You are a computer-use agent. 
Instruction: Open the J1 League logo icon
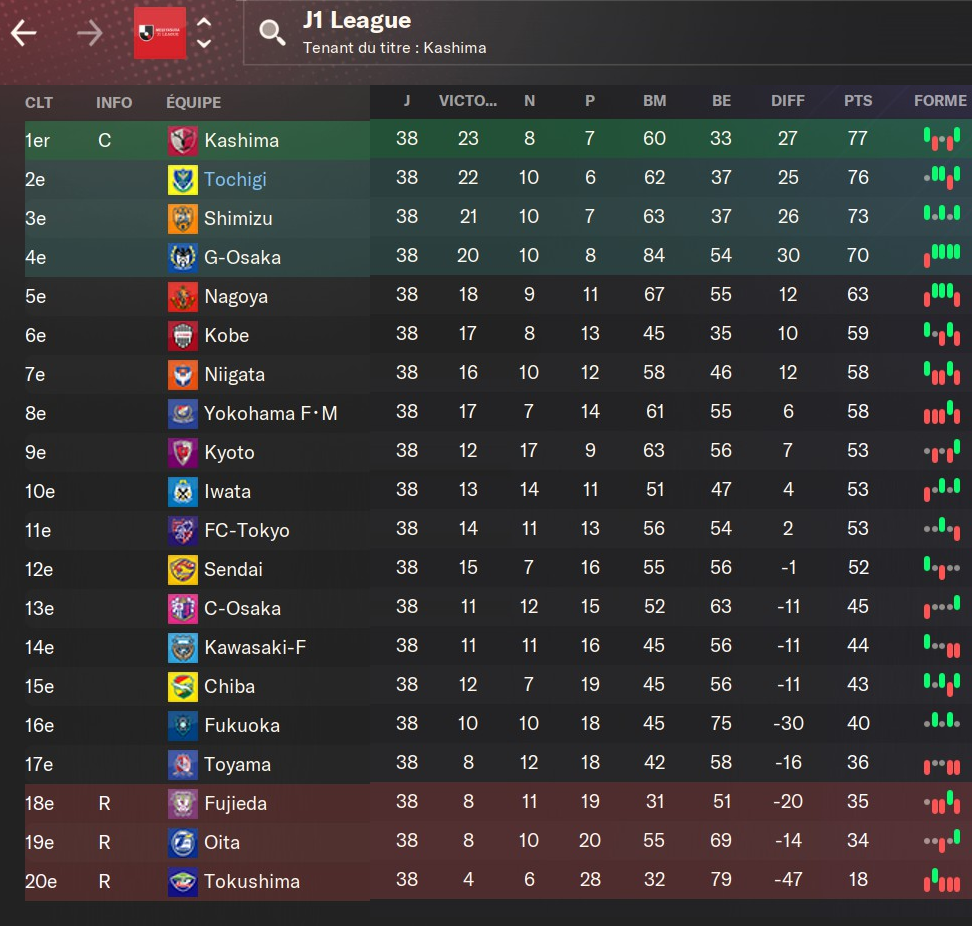pyautogui.click(x=160, y=33)
